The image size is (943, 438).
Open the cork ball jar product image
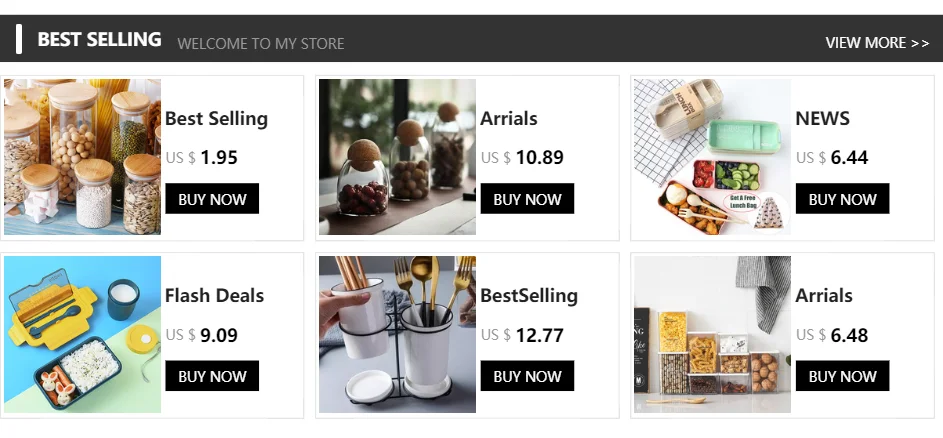pos(397,157)
